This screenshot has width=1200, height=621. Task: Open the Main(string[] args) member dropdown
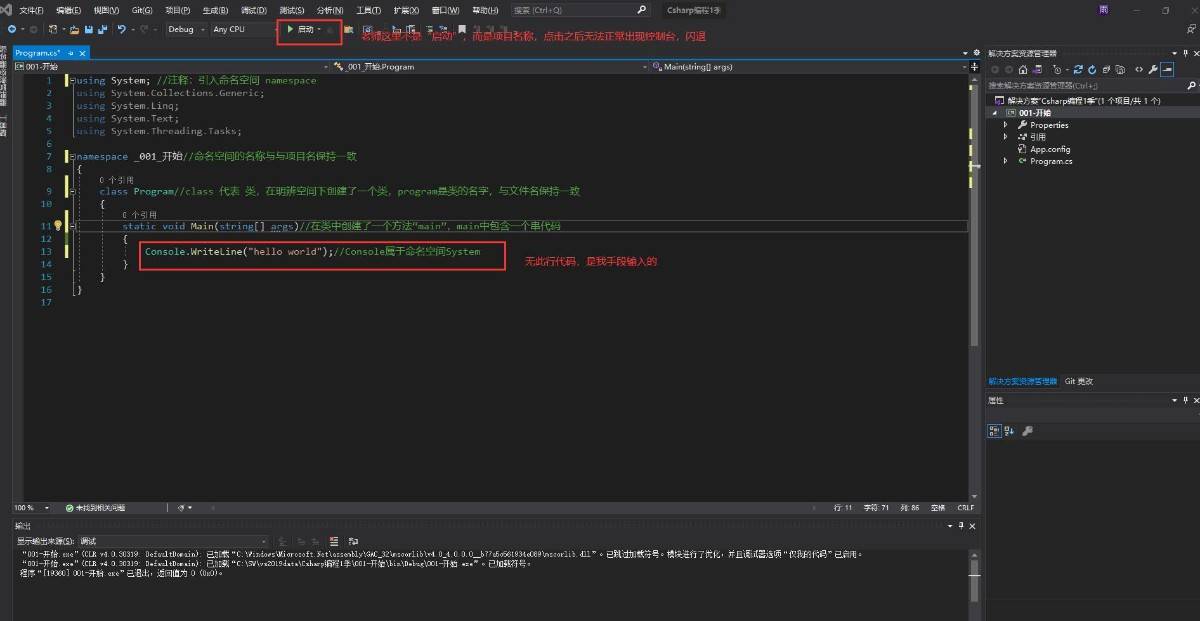pos(808,66)
